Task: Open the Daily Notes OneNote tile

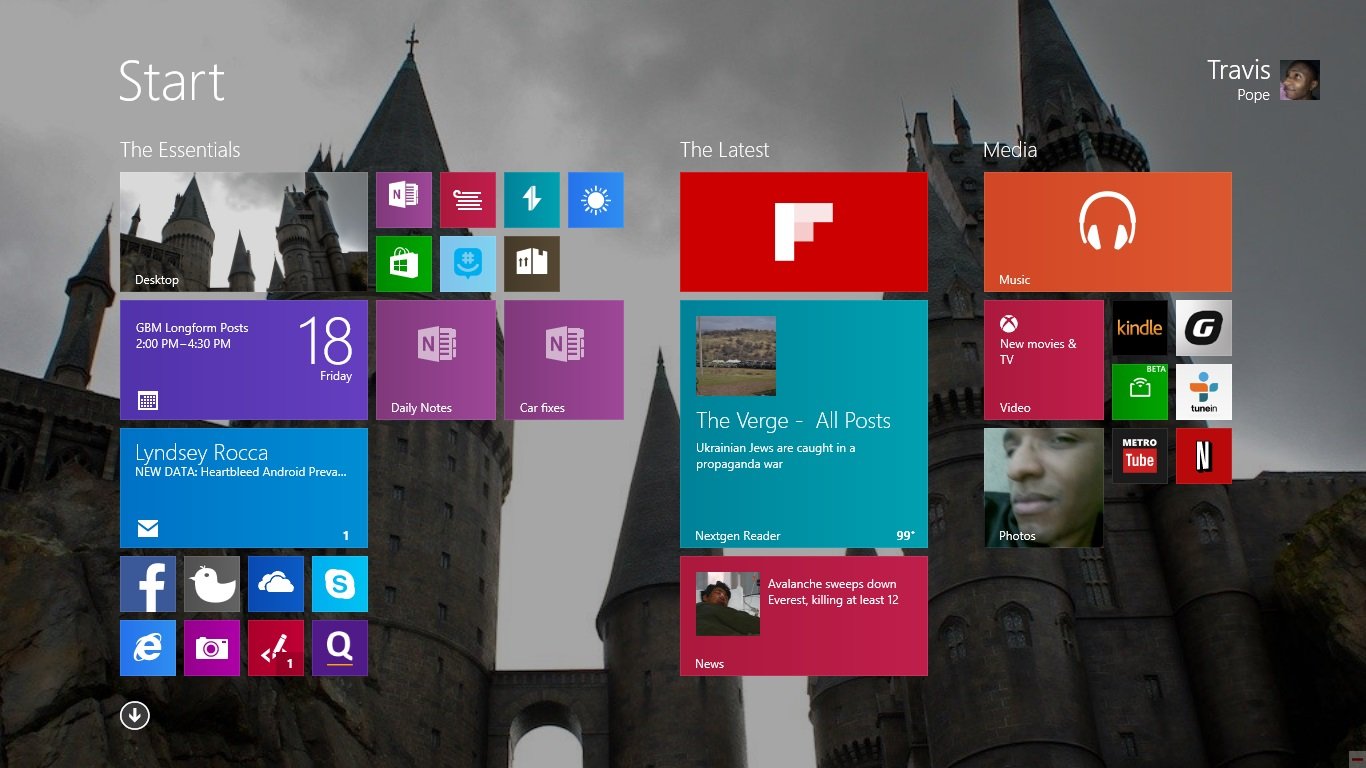Action: coord(436,360)
